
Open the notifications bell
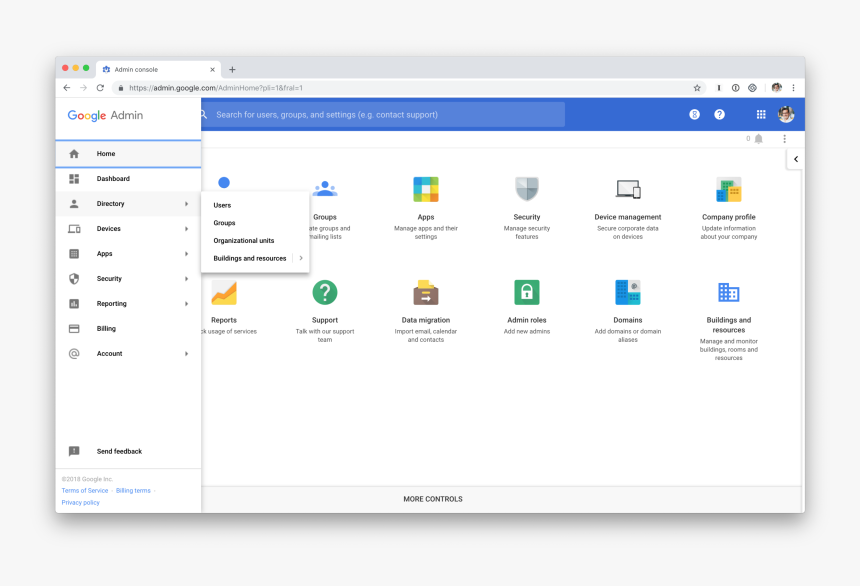click(759, 139)
